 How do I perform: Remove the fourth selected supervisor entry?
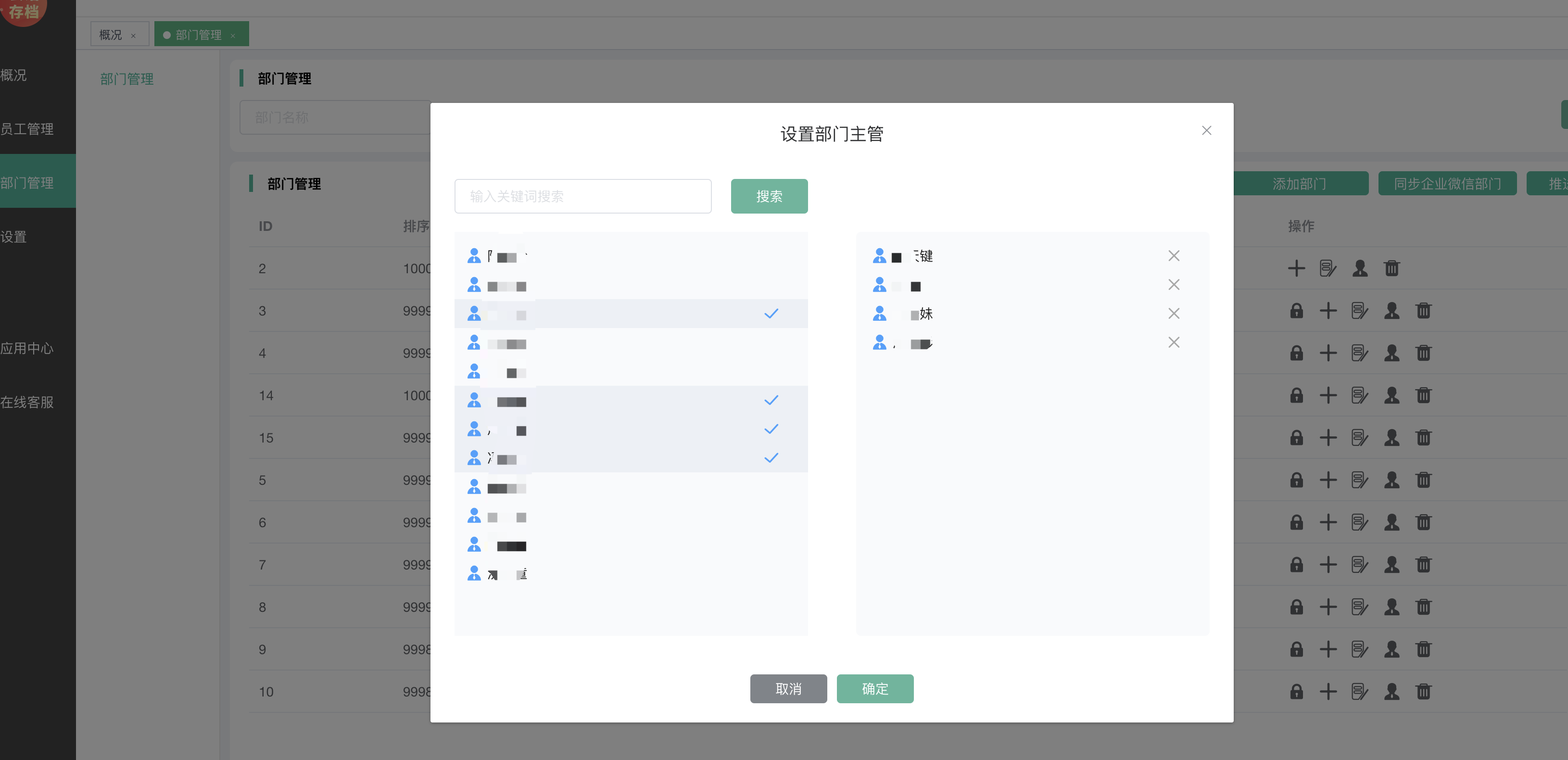coord(1173,343)
